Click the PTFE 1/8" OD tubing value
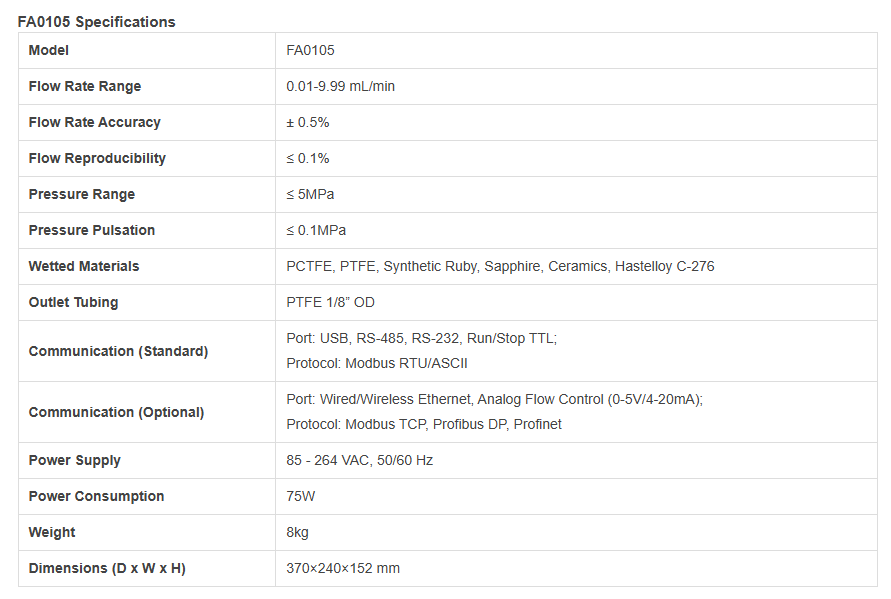 coord(331,302)
